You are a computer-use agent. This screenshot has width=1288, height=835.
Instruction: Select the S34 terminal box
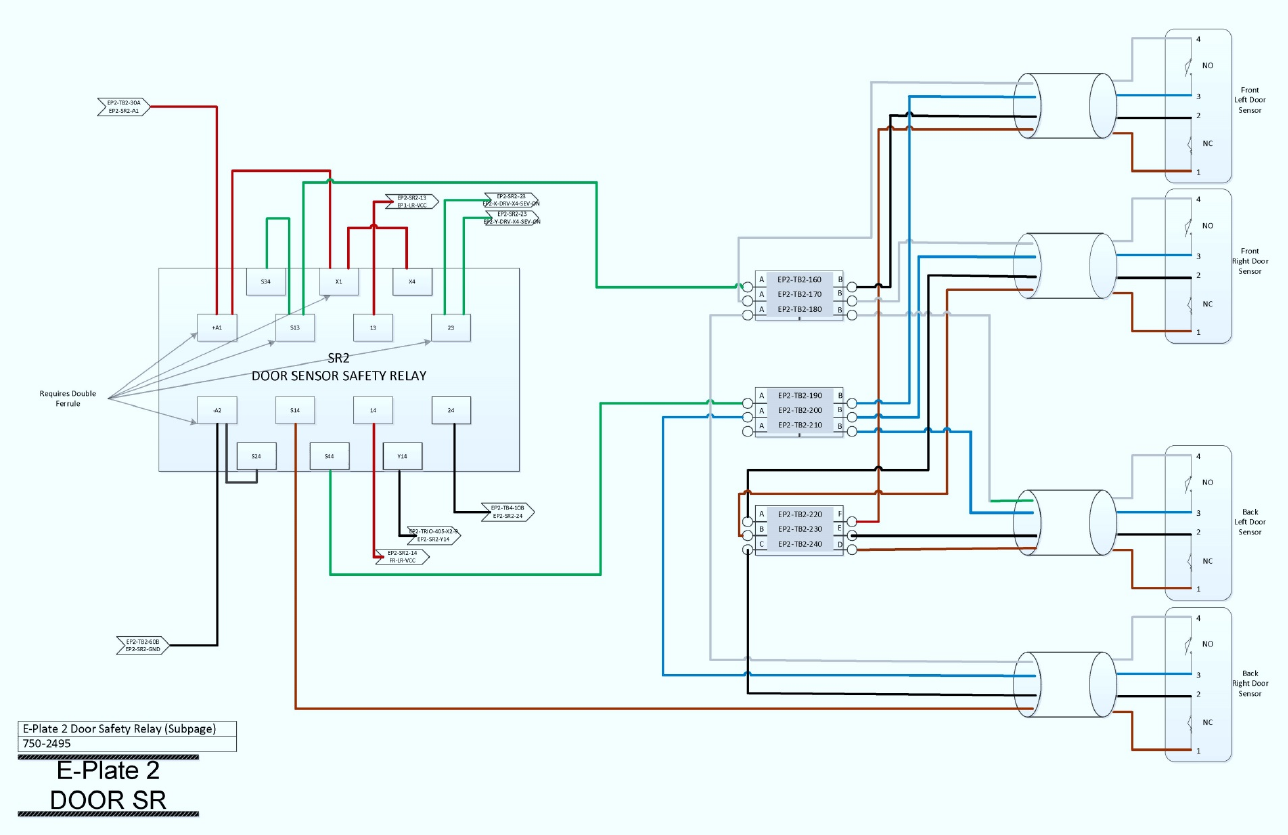click(x=265, y=282)
